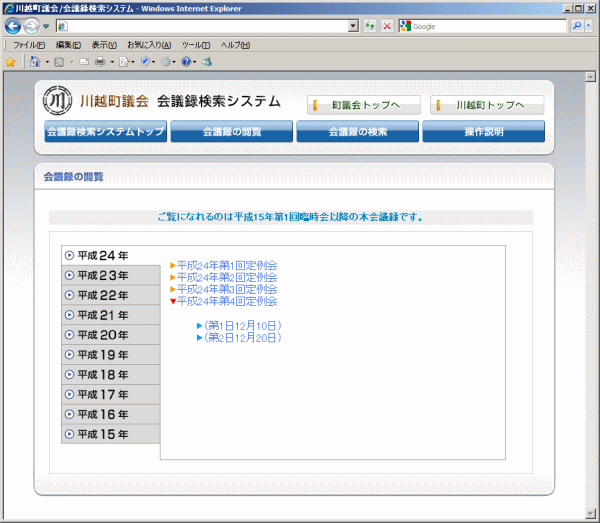This screenshot has width=600, height=523.
Task: Collapse 平成24年第4回定例会
Action: click(x=224, y=301)
